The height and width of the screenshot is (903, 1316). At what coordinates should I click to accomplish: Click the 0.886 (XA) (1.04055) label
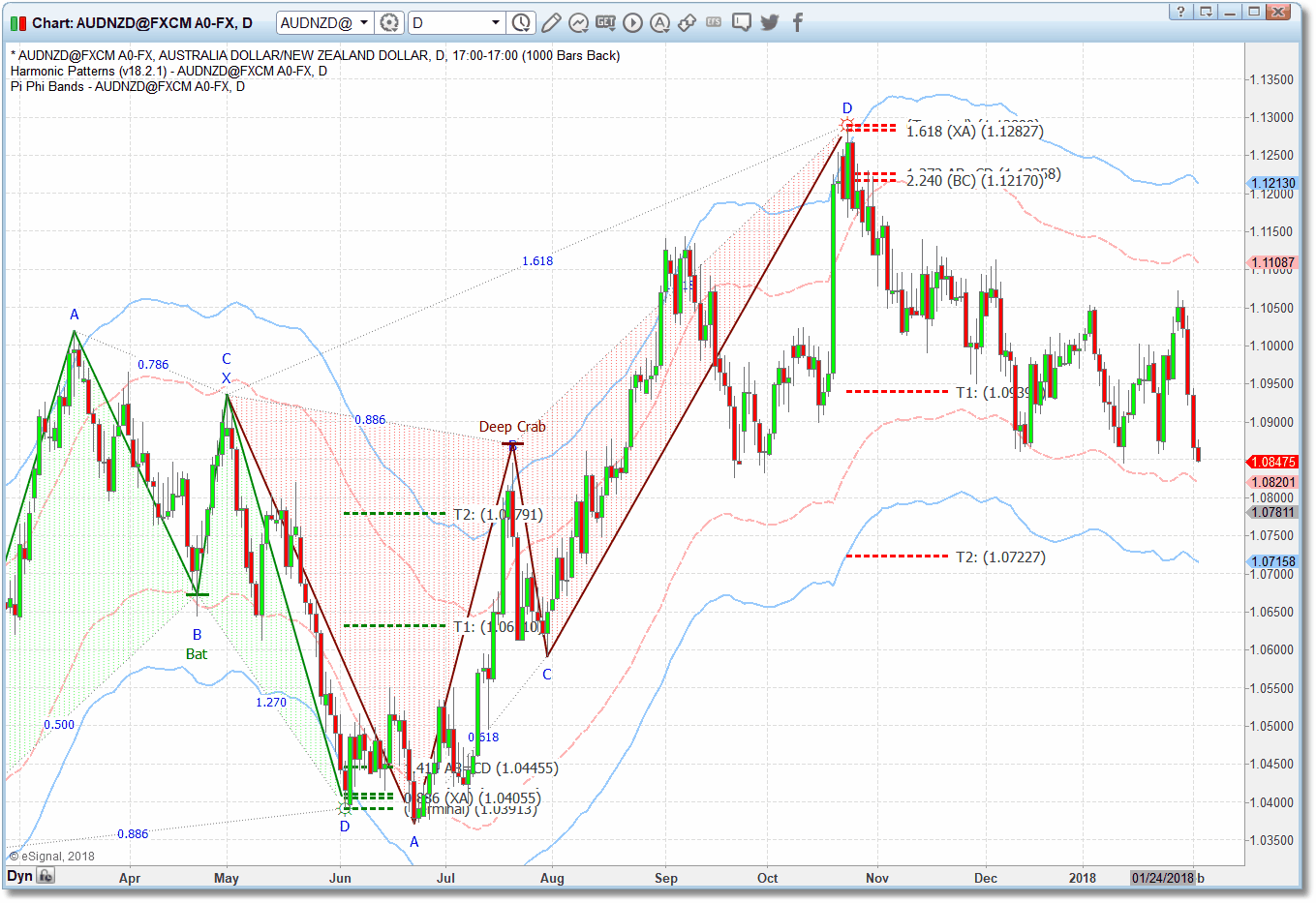[x=474, y=798]
